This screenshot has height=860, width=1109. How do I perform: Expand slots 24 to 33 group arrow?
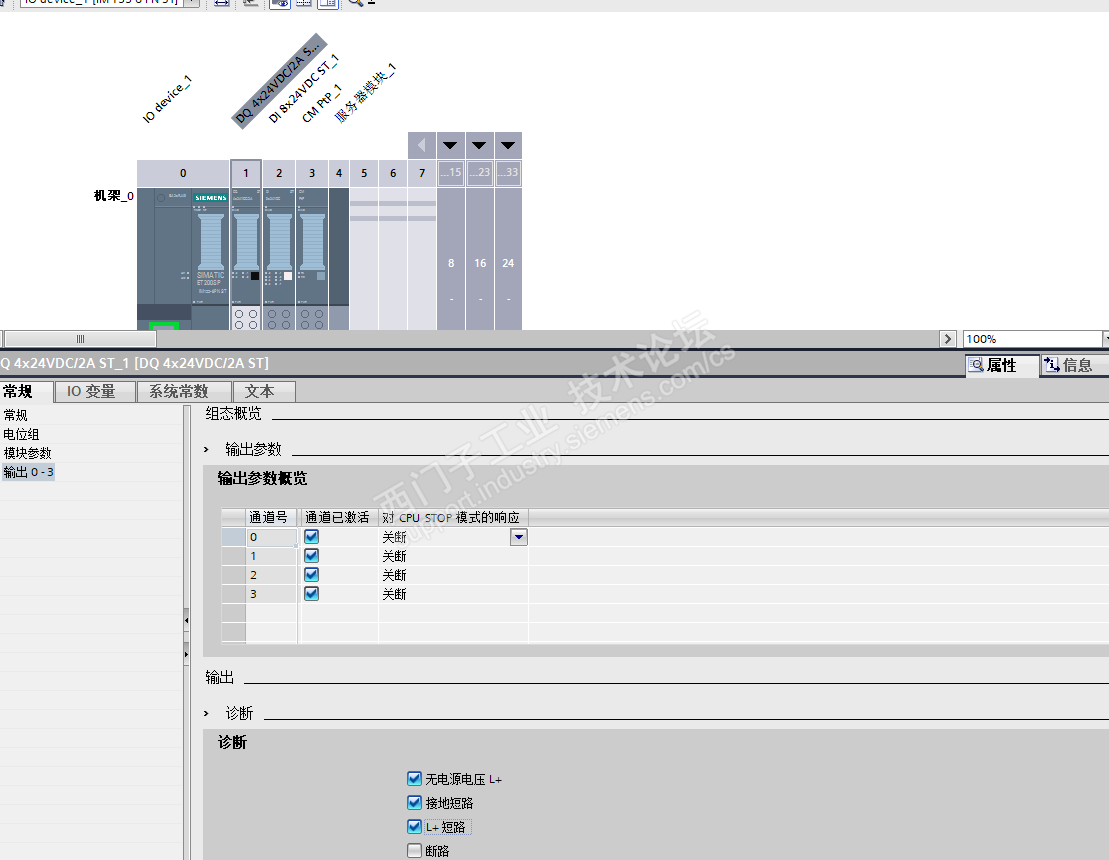point(508,146)
